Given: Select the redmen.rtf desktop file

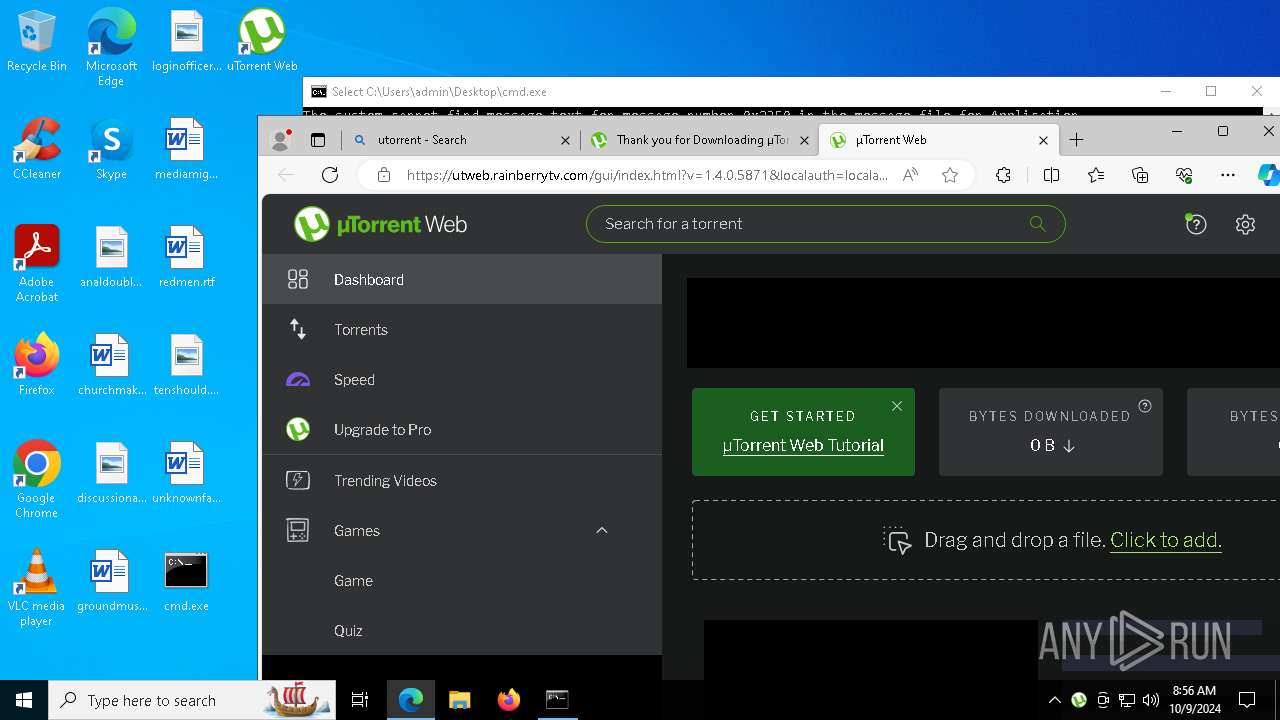Looking at the screenshot, I should pos(186,257).
